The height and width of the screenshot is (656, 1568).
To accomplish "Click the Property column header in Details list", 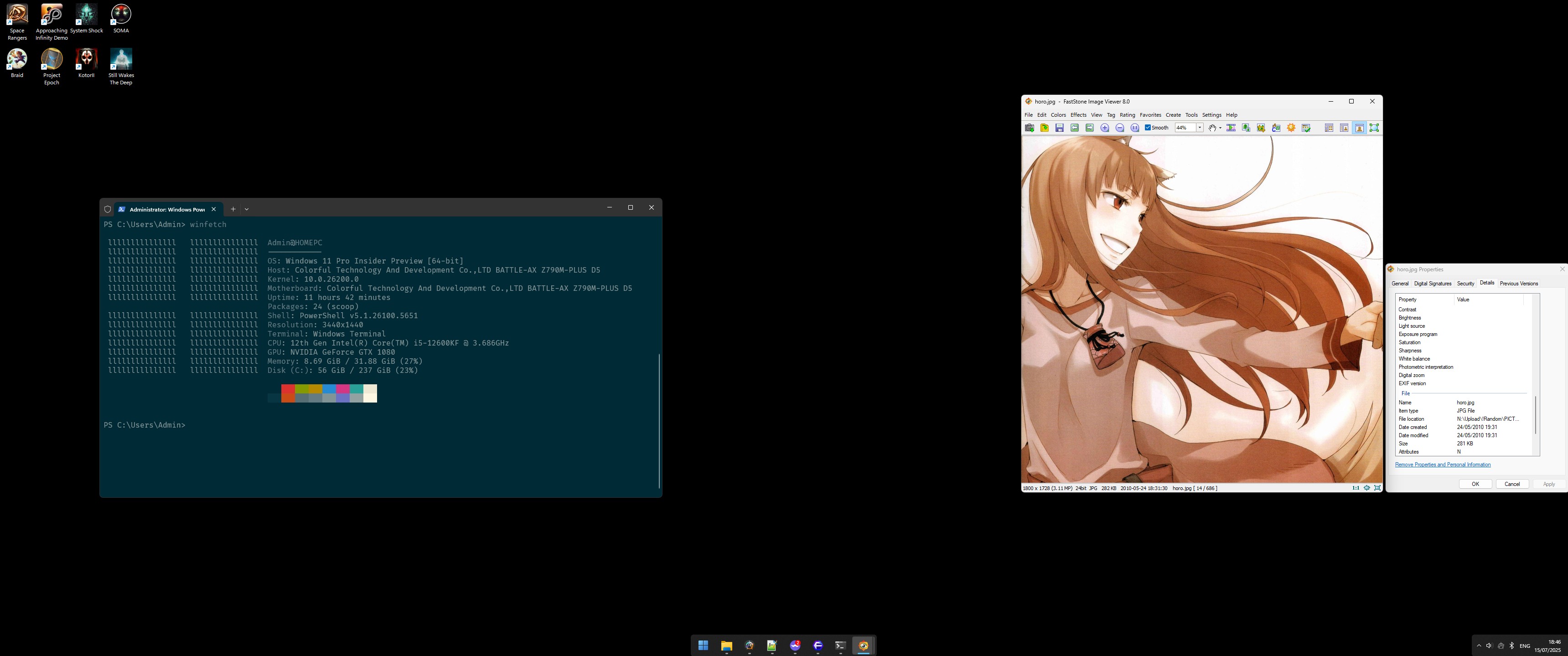I will [x=1425, y=300].
